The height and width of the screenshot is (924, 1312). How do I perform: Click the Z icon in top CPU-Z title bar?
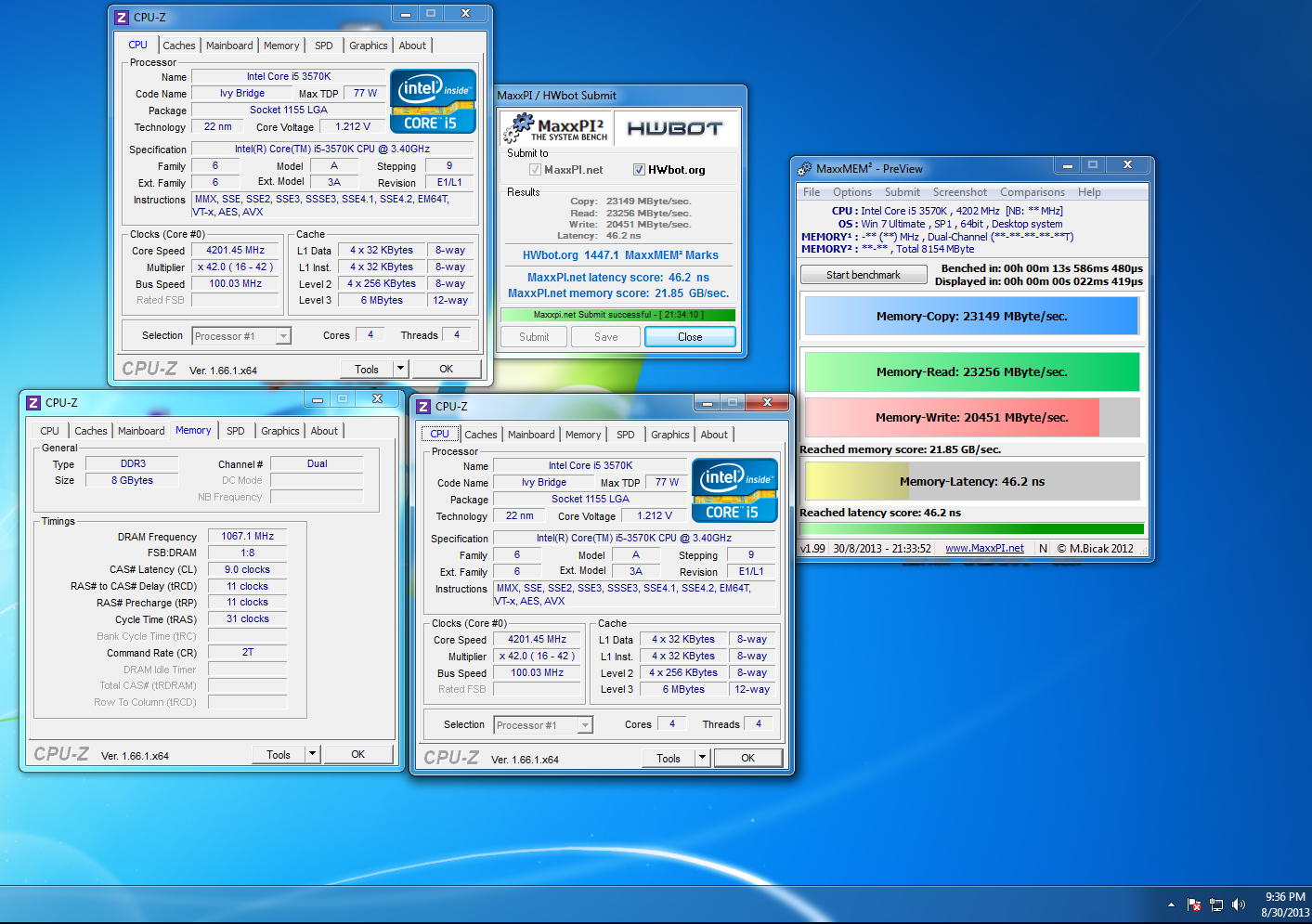123,17
